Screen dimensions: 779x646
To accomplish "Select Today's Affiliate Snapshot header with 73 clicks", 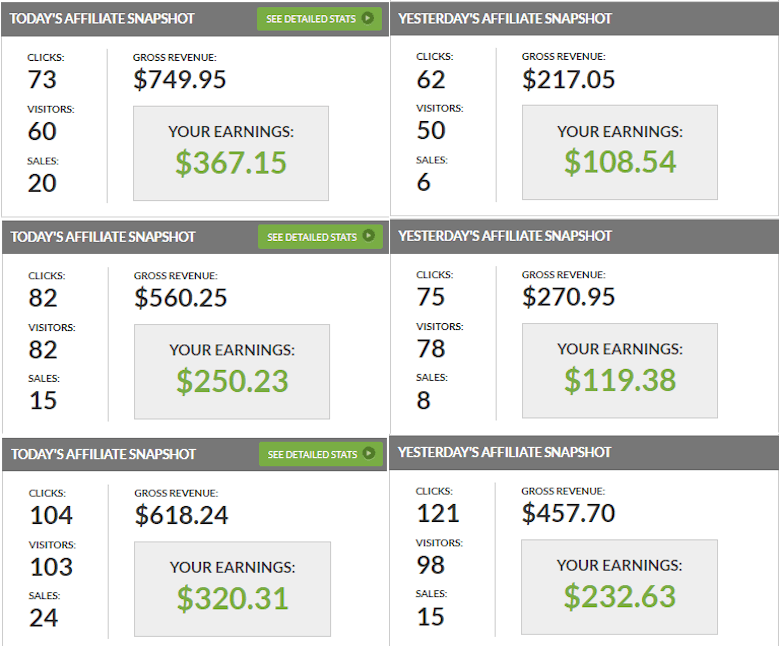I will [x=103, y=19].
